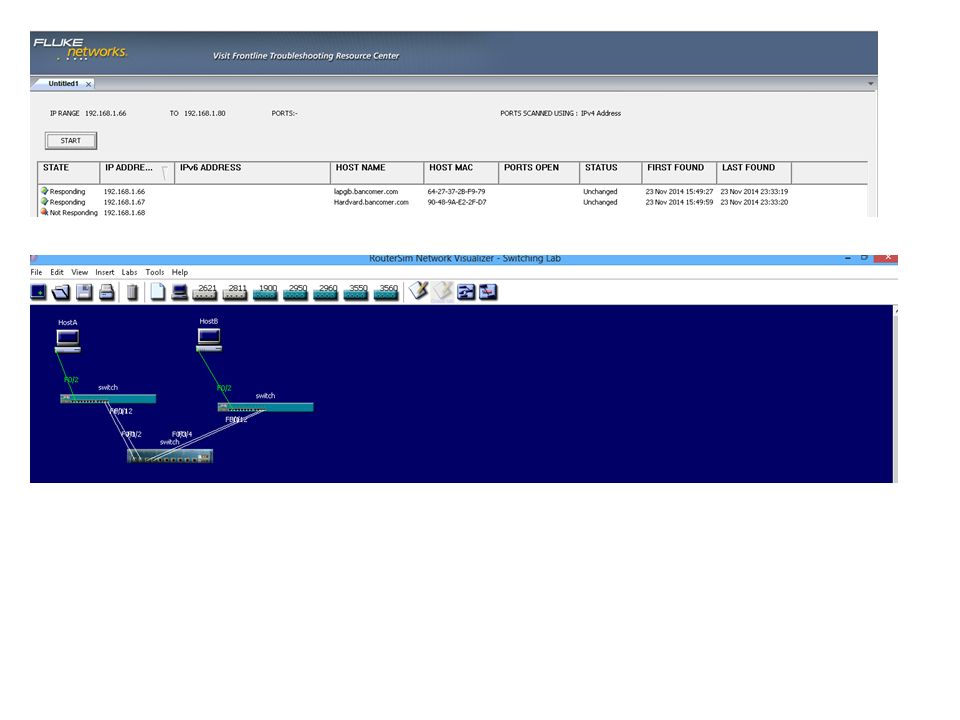Select the Not Responding 192.168.1.68 row
This screenshot has height=720, width=960.
pos(452,212)
